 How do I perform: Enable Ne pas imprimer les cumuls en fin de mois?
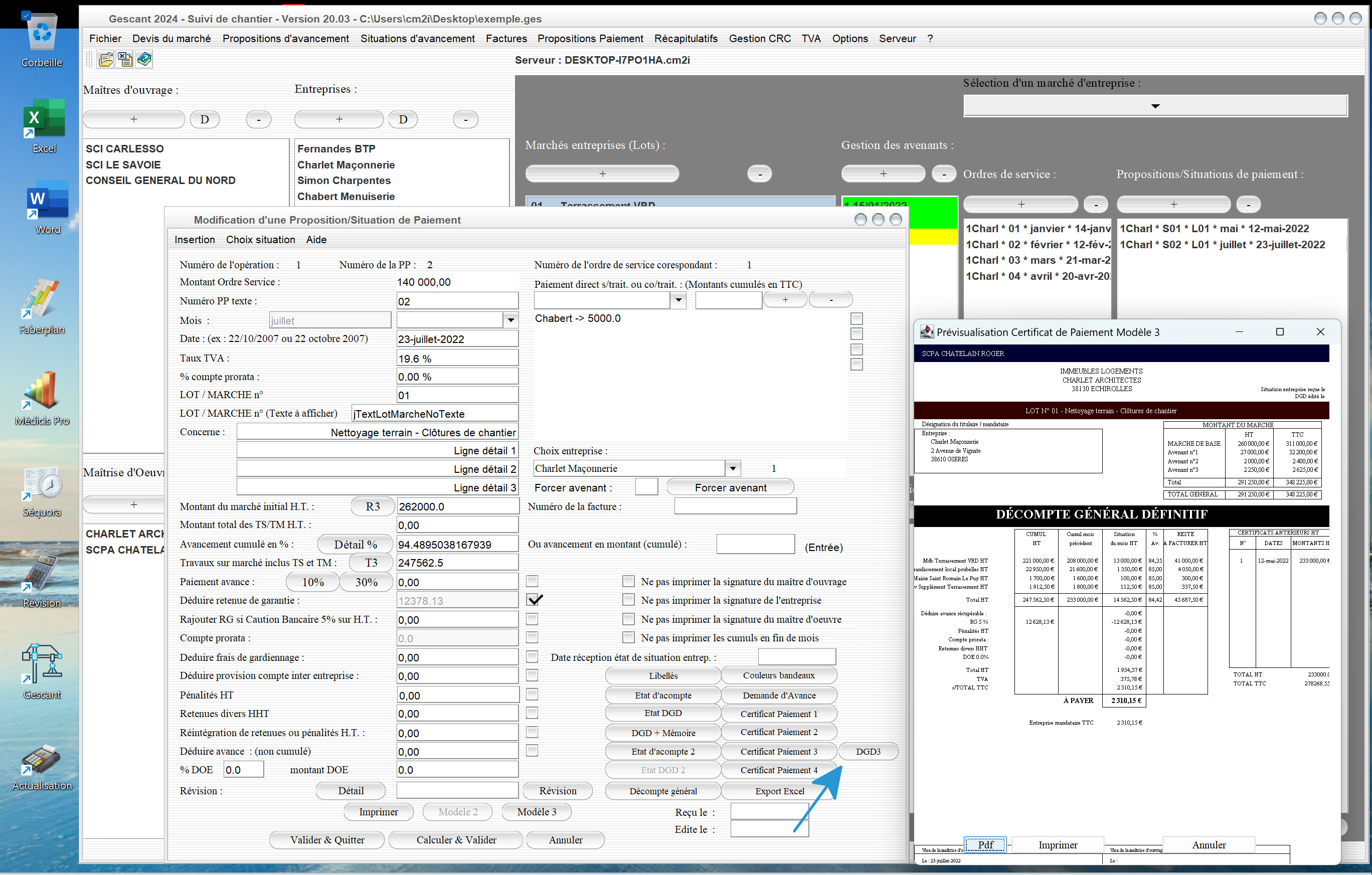(628, 637)
